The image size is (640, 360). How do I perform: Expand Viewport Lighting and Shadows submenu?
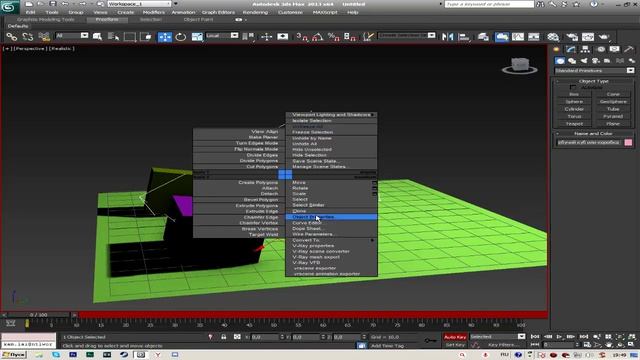point(331,115)
